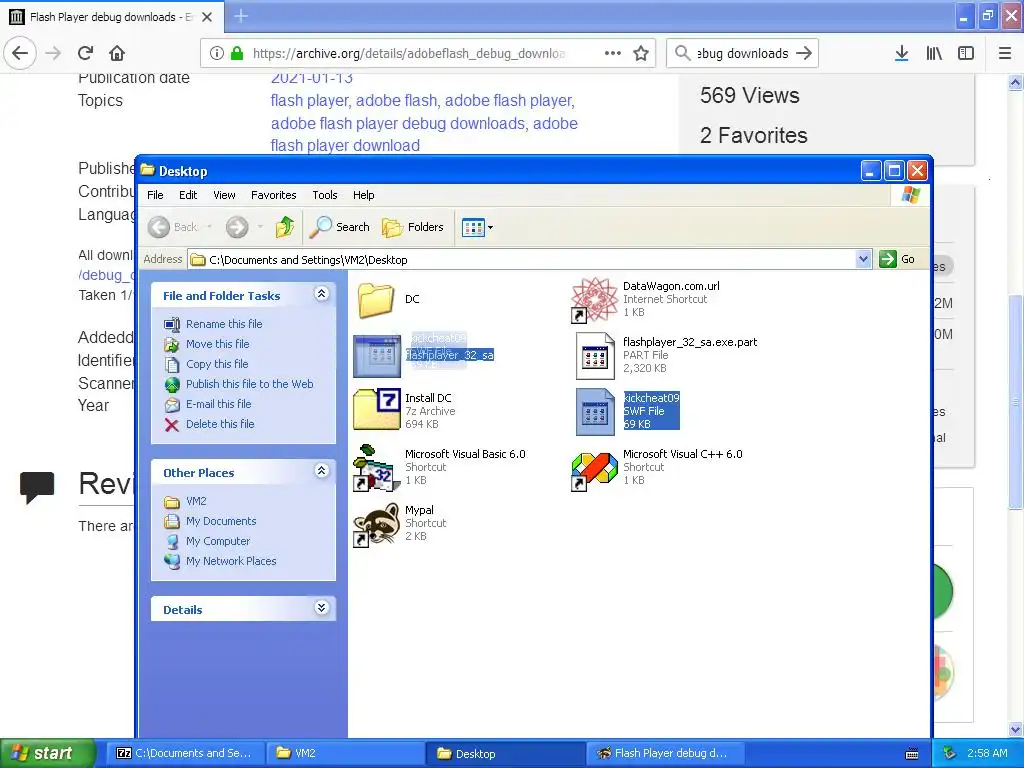This screenshot has height=768, width=1024.
Task: Open Firefox hamburger menu
Action: [1005, 53]
